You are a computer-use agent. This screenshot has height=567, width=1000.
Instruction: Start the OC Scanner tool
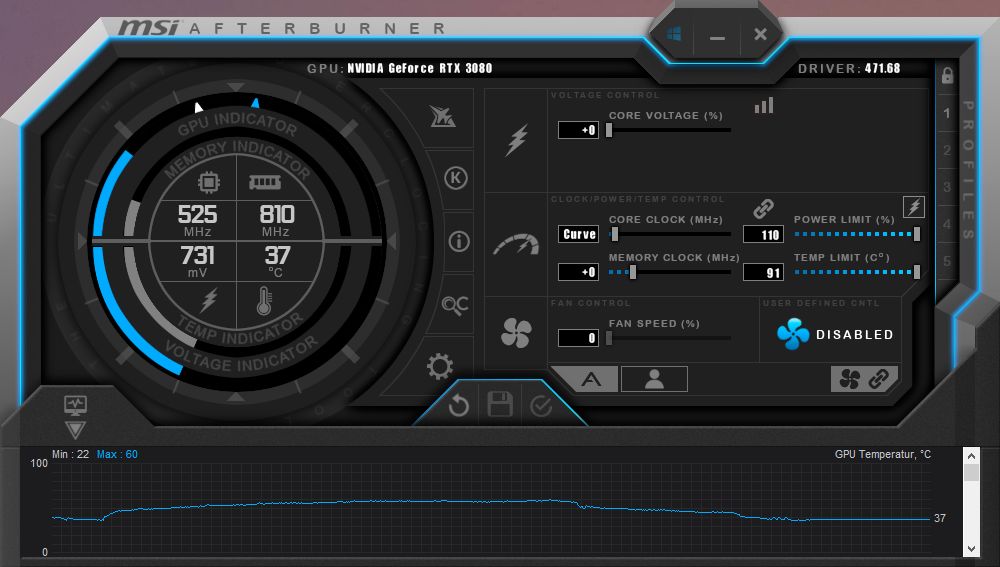point(455,305)
